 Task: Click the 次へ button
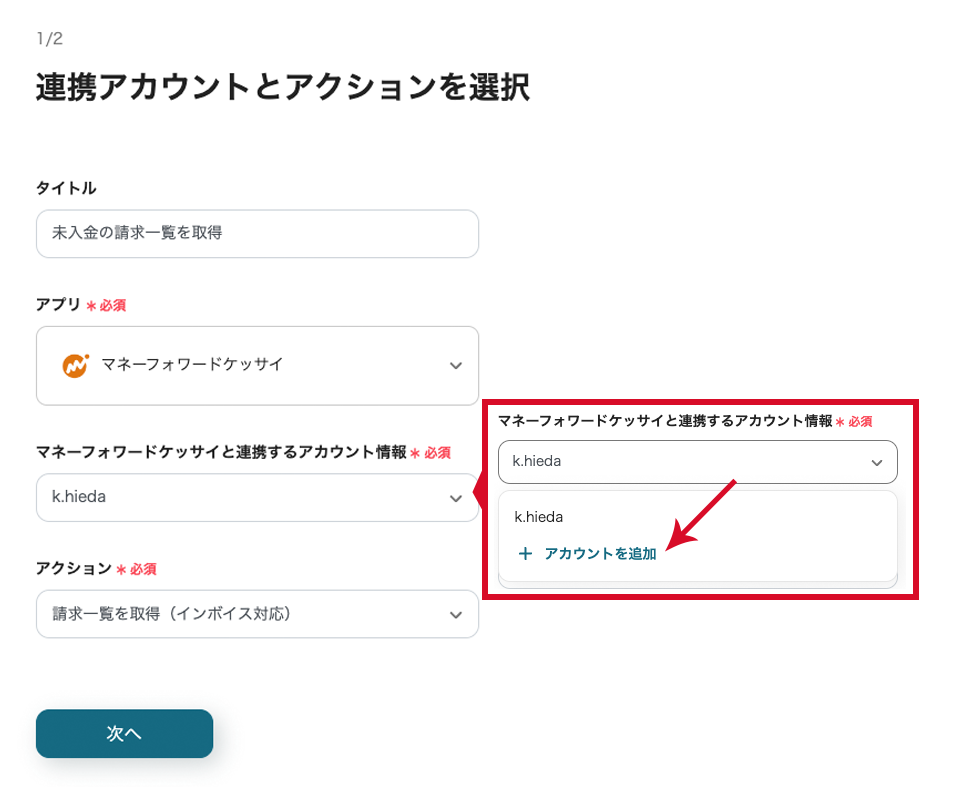pos(124,733)
